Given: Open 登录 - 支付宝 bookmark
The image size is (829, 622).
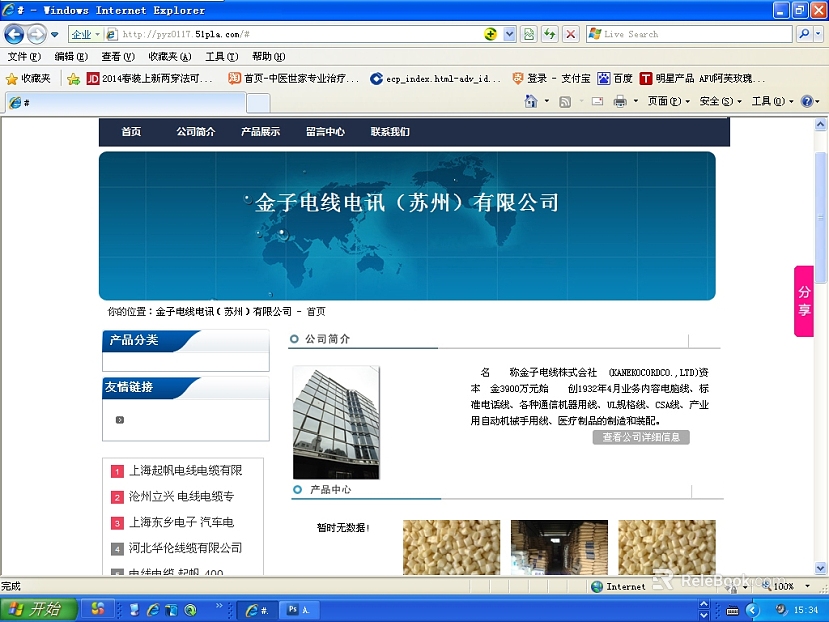Looking at the screenshot, I should [551, 79].
